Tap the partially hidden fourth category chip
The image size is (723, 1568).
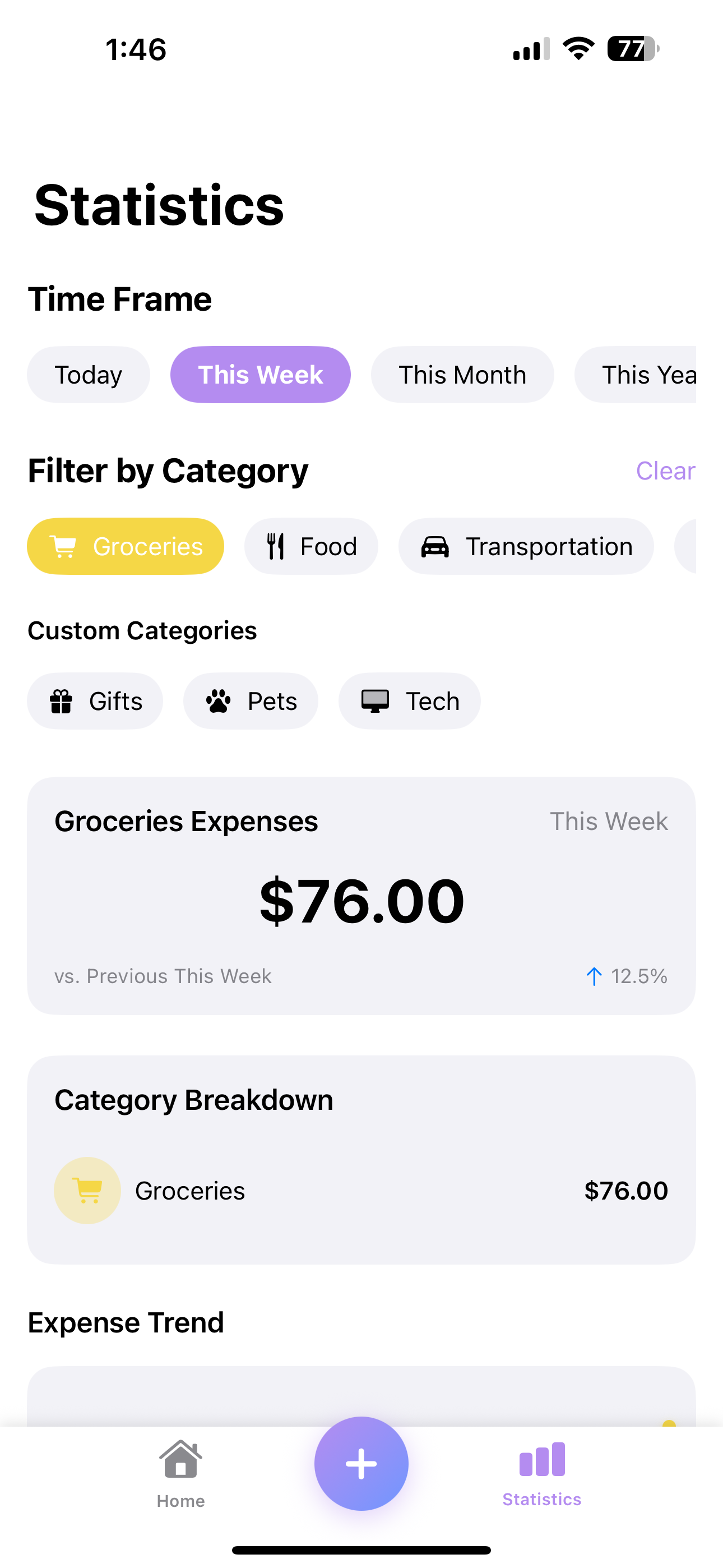[685, 546]
